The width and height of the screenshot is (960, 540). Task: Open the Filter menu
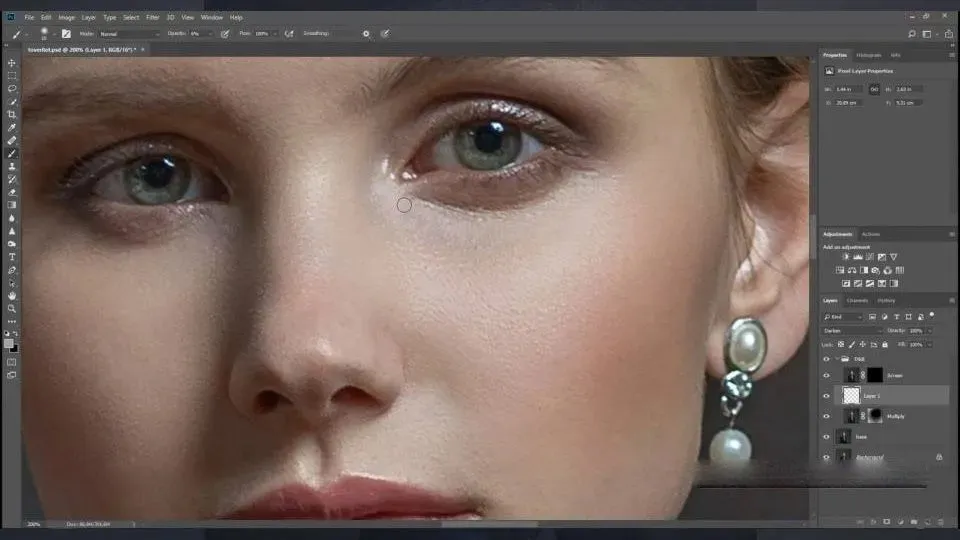pos(152,17)
